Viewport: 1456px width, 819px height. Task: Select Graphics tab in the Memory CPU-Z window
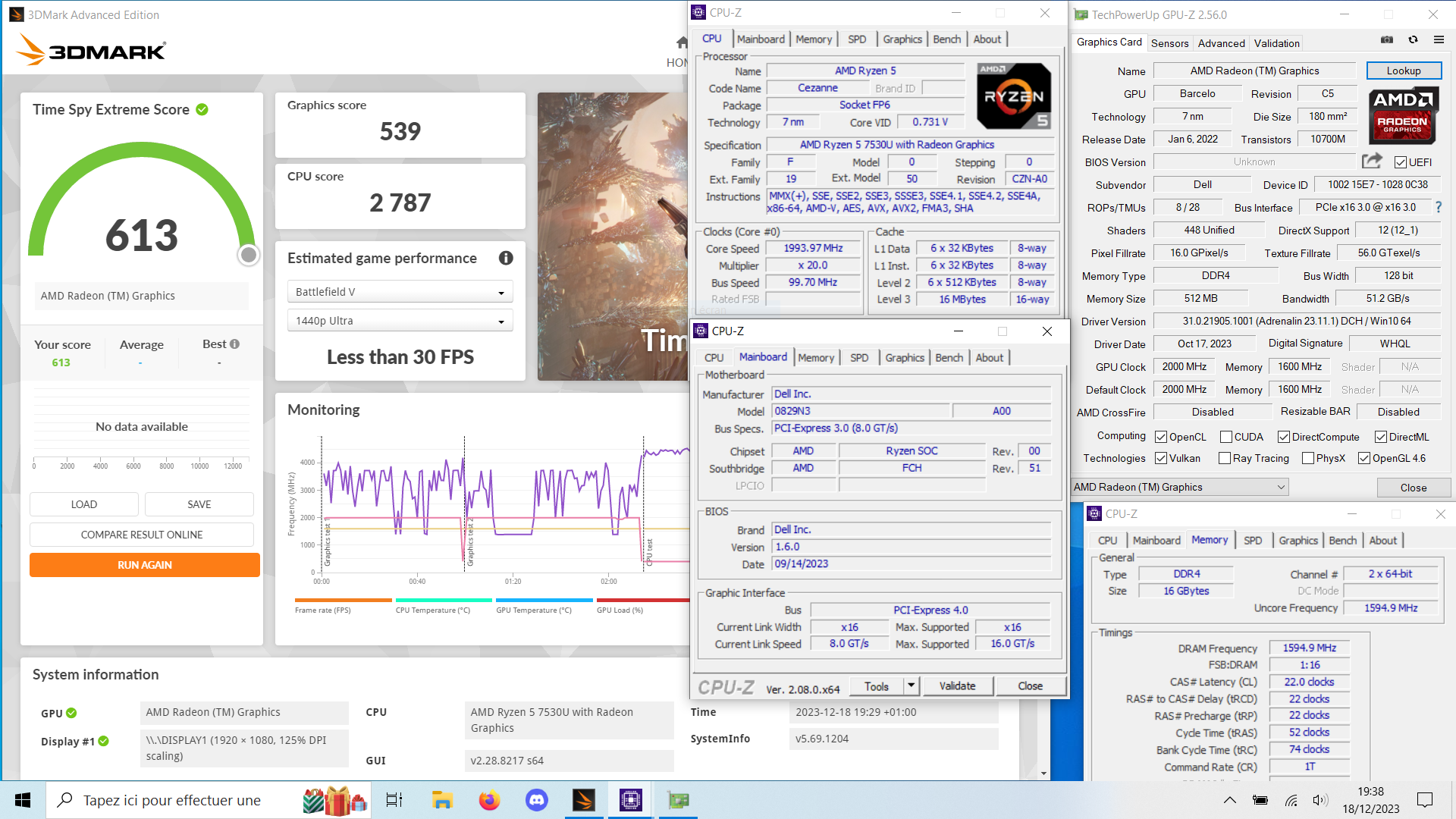(1298, 541)
